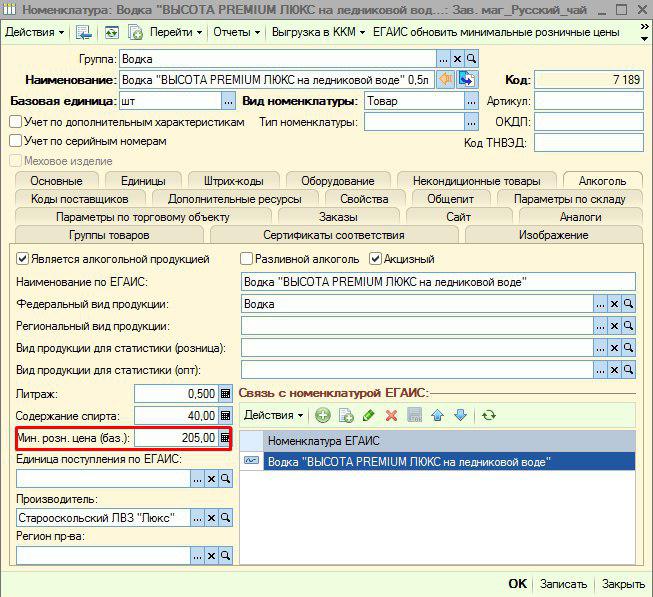The height and width of the screenshot is (597, 653).
Task: Clear the Федеральный вид продукции field
Action: 614,304
